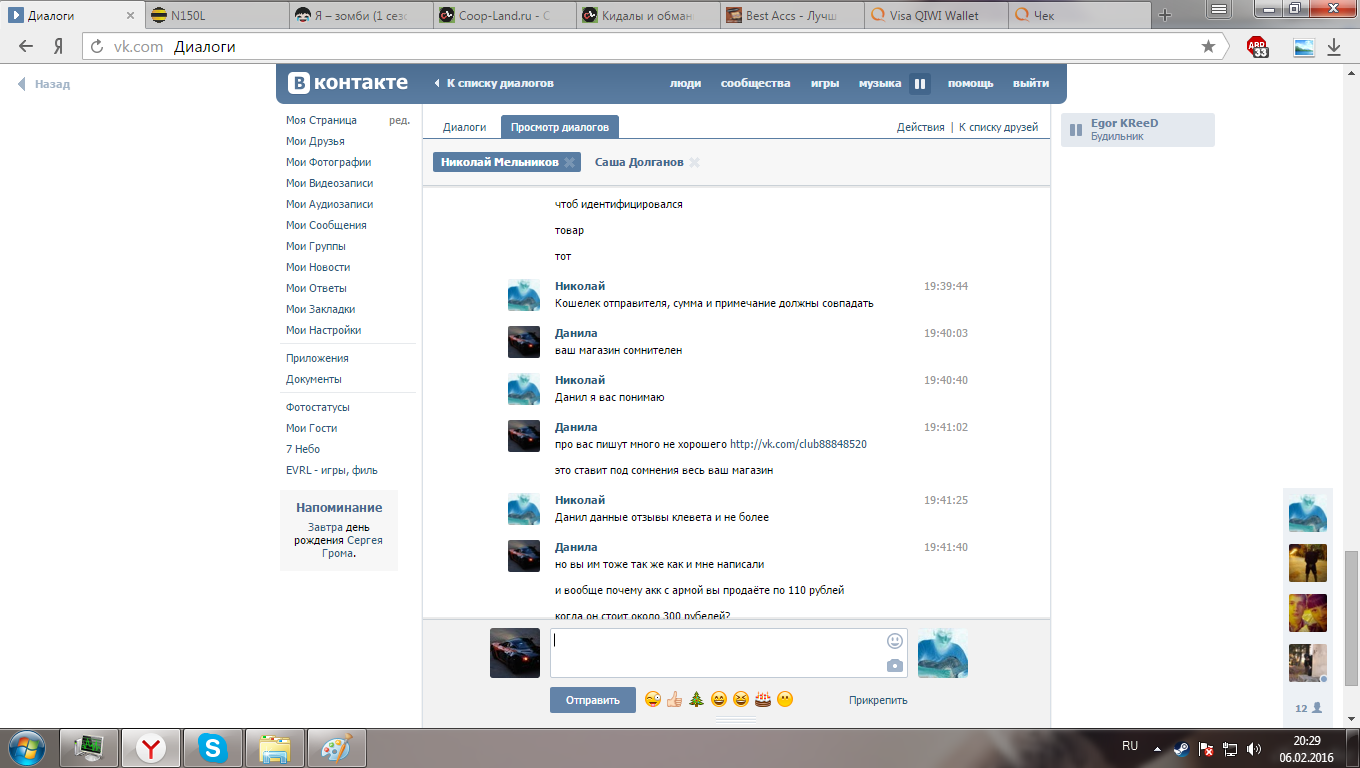This screenshot has height=768, width=1360.
Task: Click Данила's avatar at 19:40:03 message
Action: pos(524,342)
